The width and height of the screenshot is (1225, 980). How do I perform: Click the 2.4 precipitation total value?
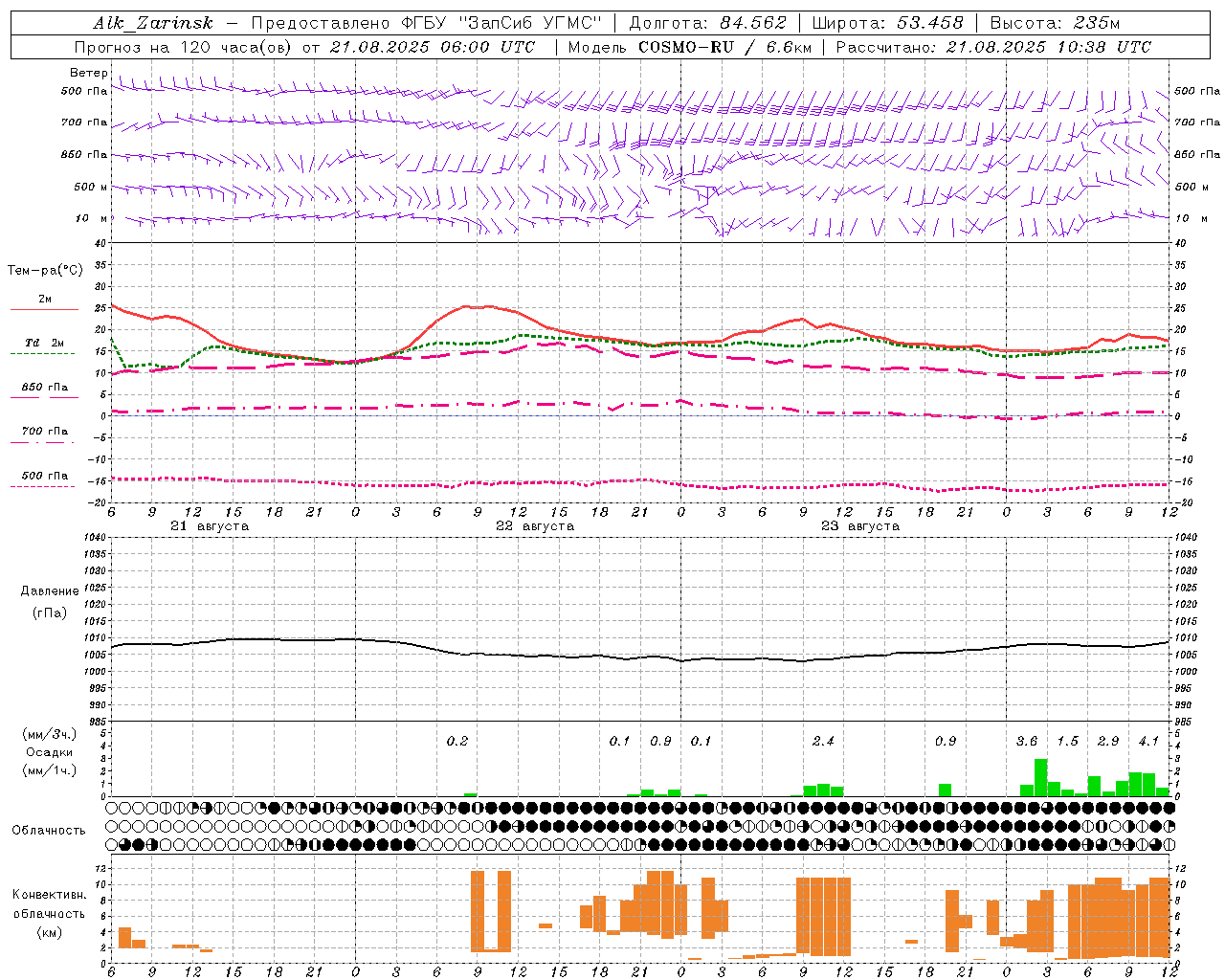point(823,741)
